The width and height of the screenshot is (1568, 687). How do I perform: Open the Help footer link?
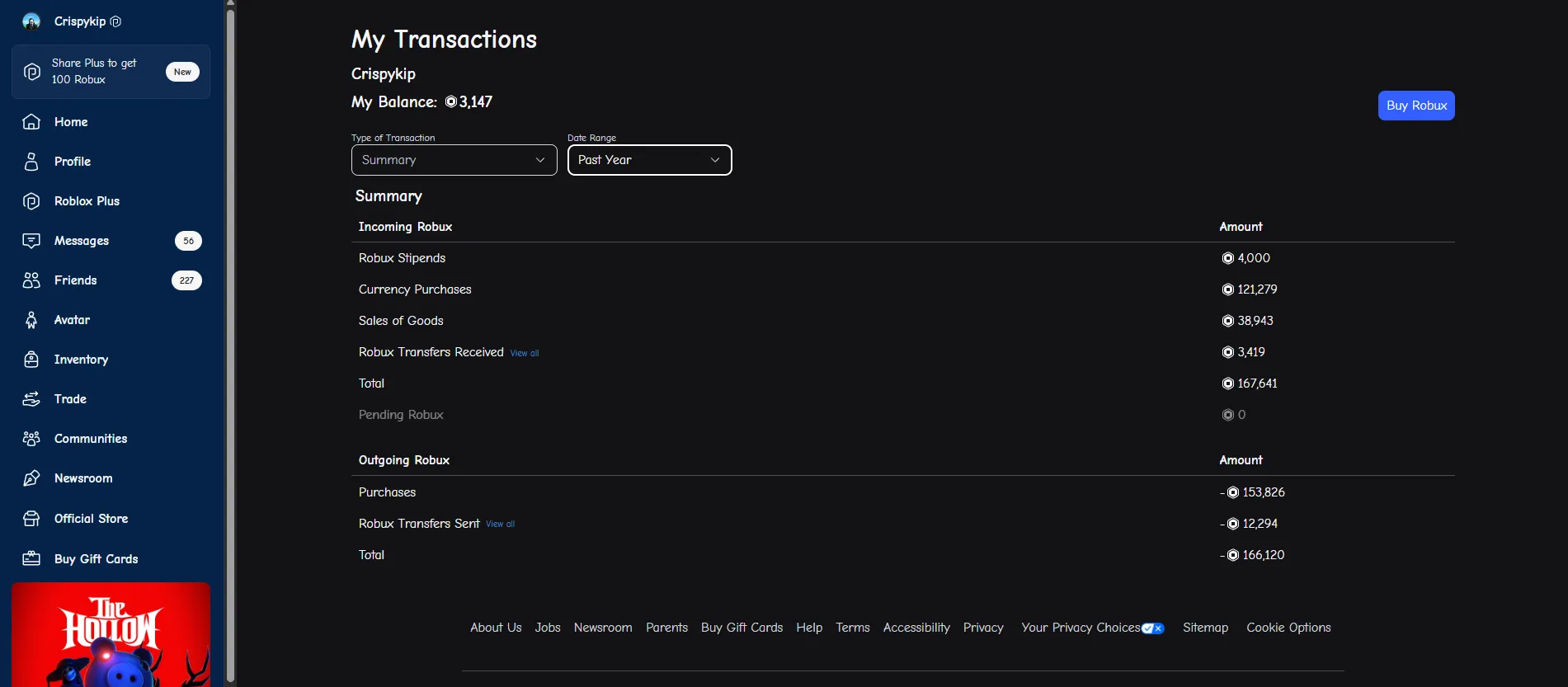tap(809, 628)
